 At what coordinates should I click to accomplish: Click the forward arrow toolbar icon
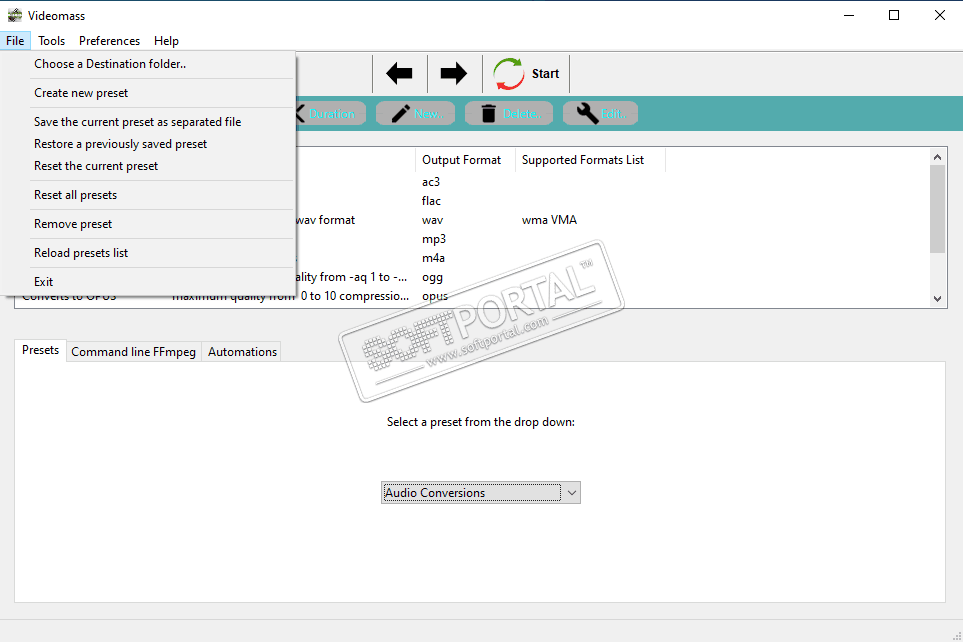click(x=453, y=74)
